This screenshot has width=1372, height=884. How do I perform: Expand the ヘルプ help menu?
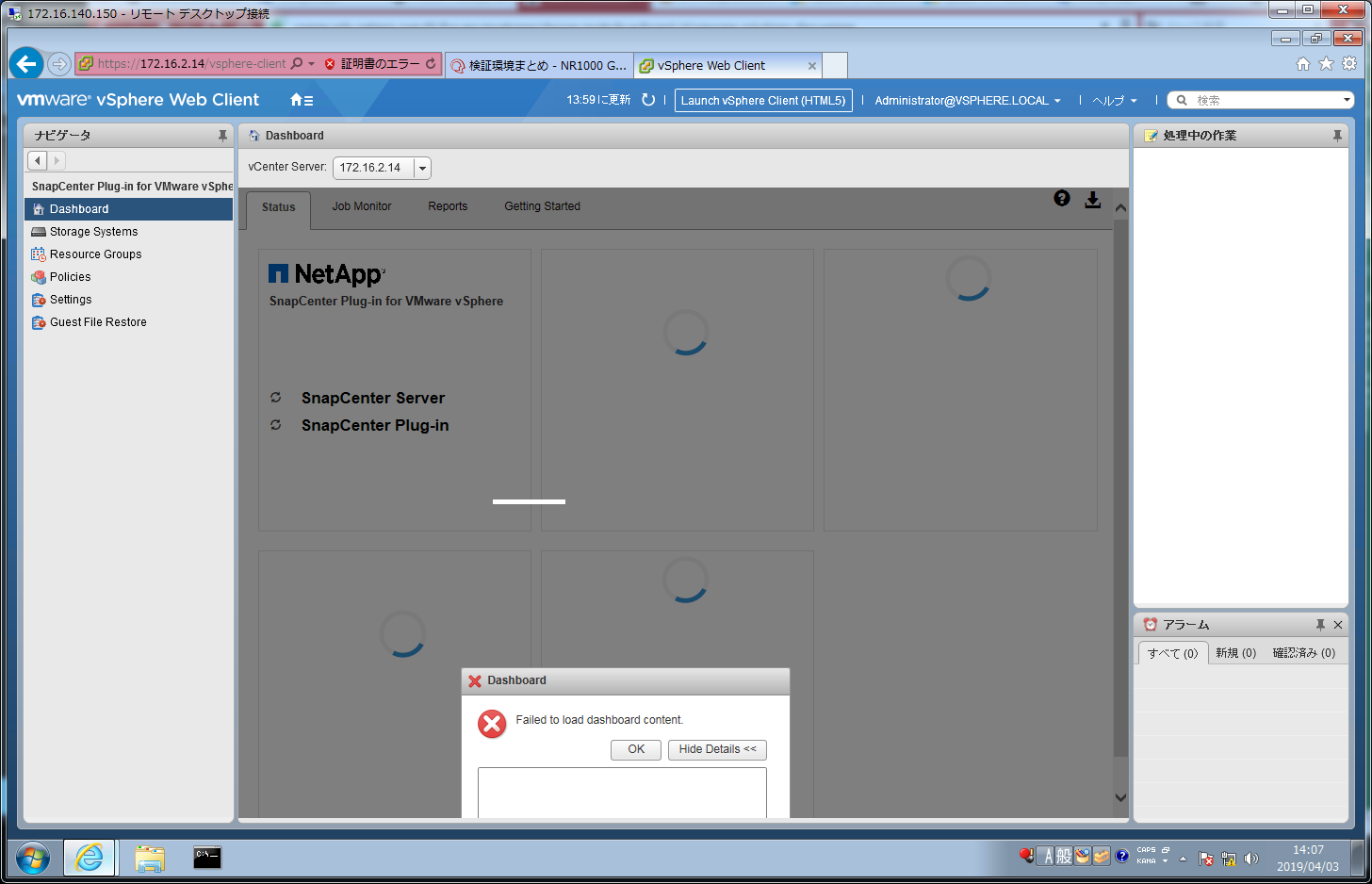point(1115,101)
